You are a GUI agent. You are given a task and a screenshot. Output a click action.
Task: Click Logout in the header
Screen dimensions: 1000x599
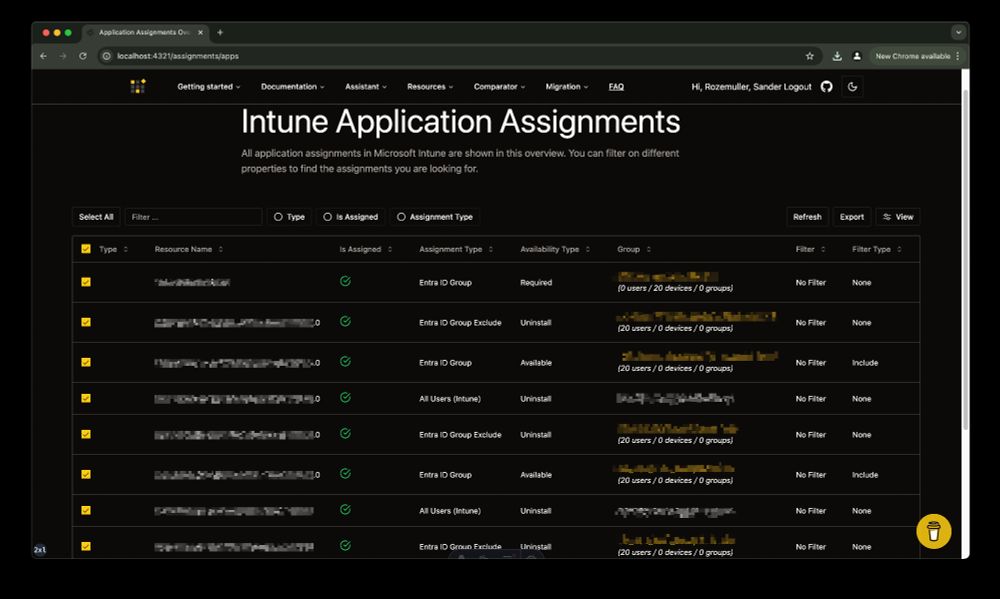click(797, 87)
